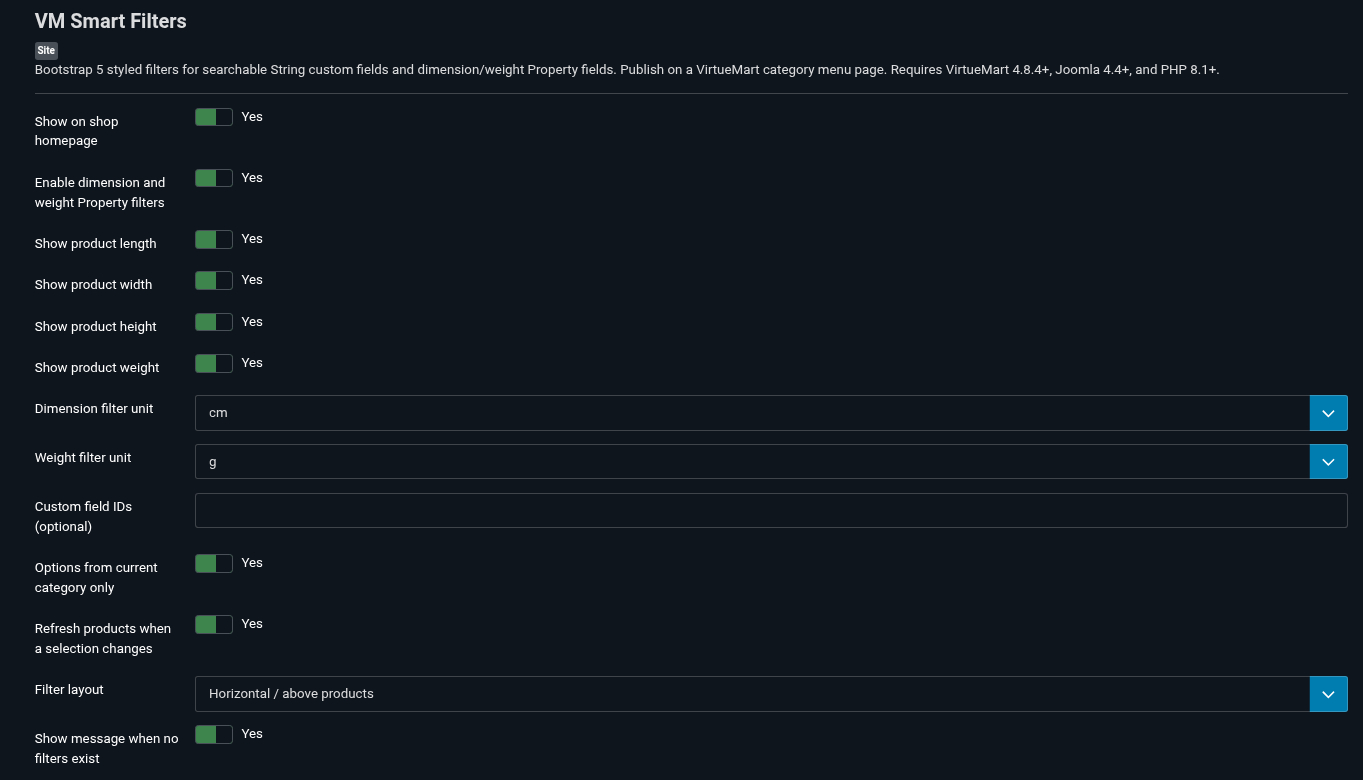Disable Refresh products when selection changes
Screen dimensions: 1363x780
(x=214, y=624)
